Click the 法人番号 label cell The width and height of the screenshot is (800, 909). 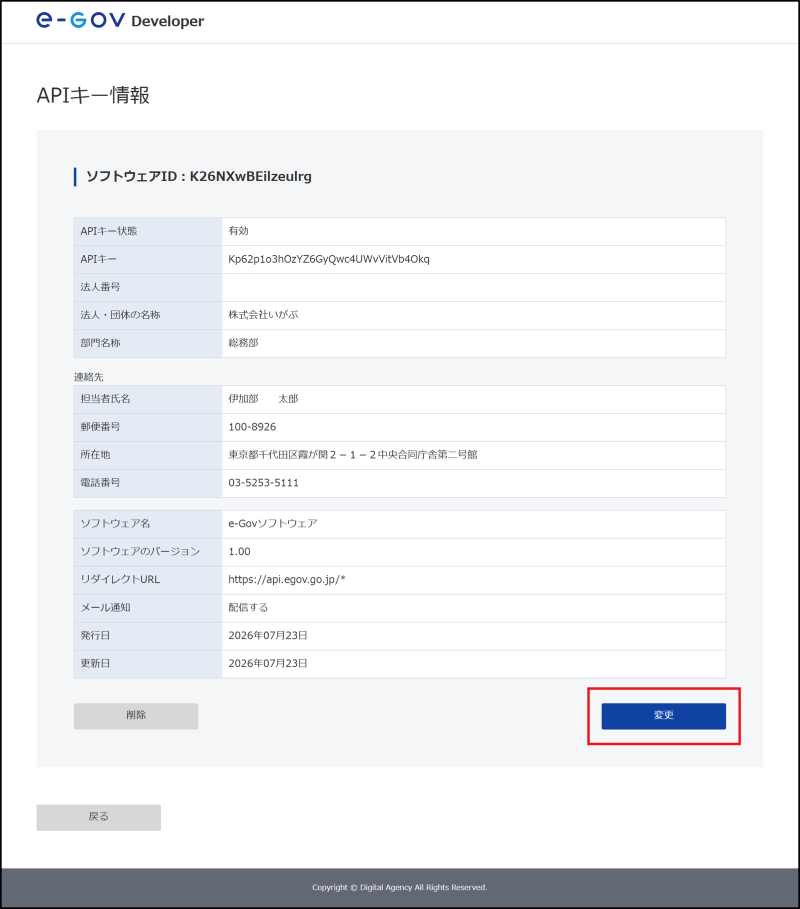[148, 287]
